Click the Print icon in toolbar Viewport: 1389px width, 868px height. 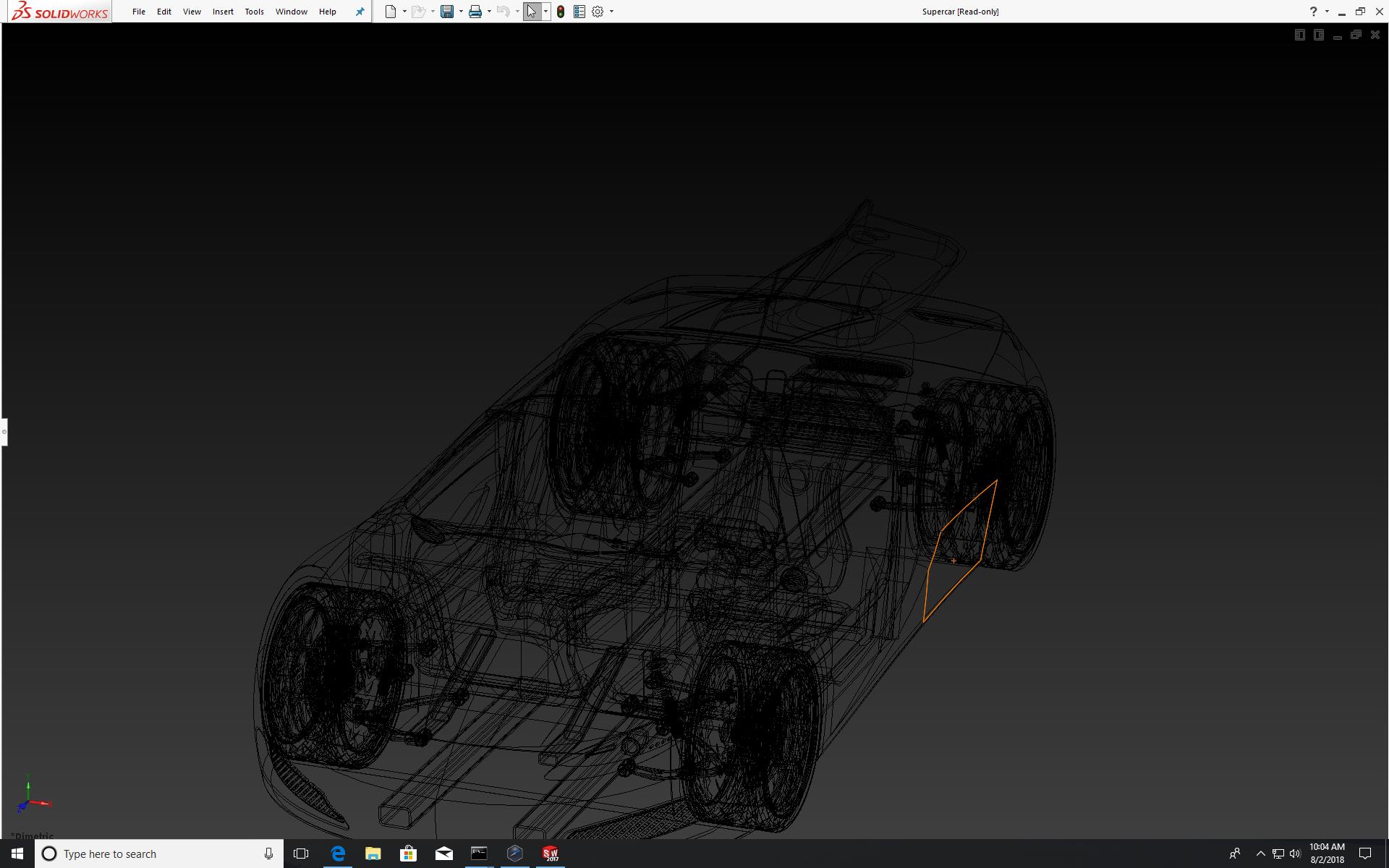click(x=475, y=12)
